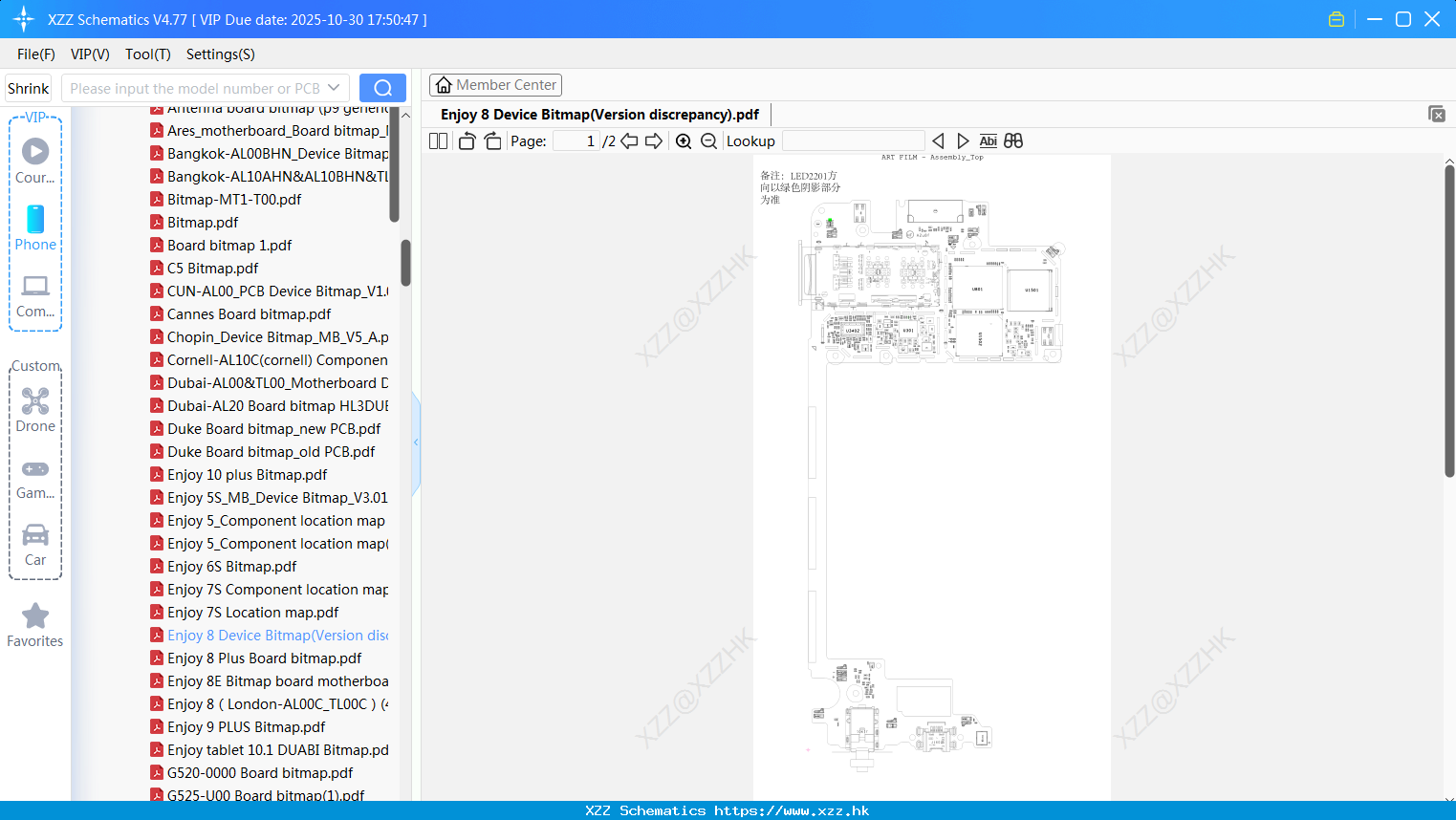Open Ares_motherboard_Board bitmap file
Screen dimensions: 1456x820
[x=269, y=131]
